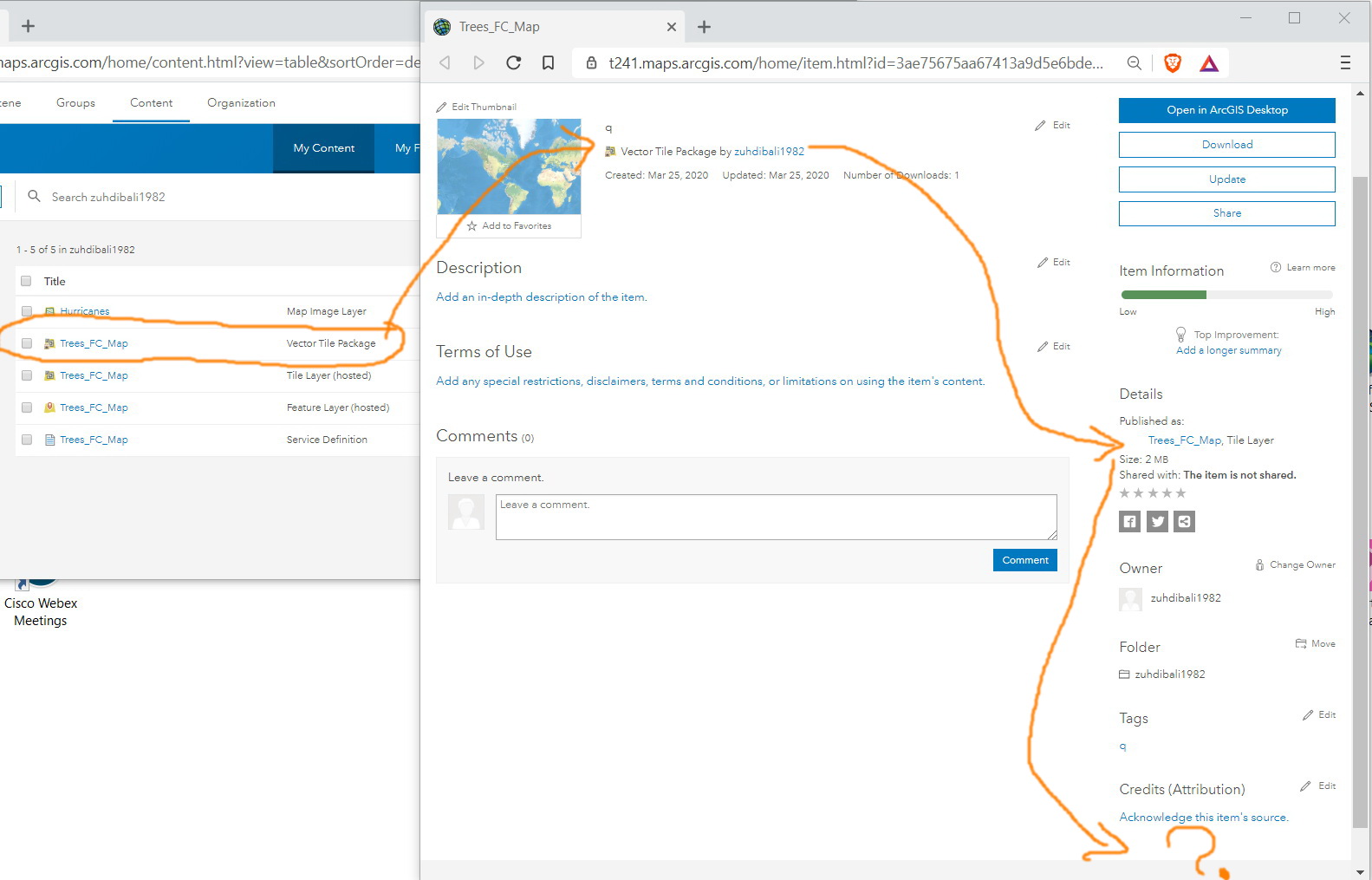
Task: Open a new tab in the left browser window
Action: pos(28,26)
